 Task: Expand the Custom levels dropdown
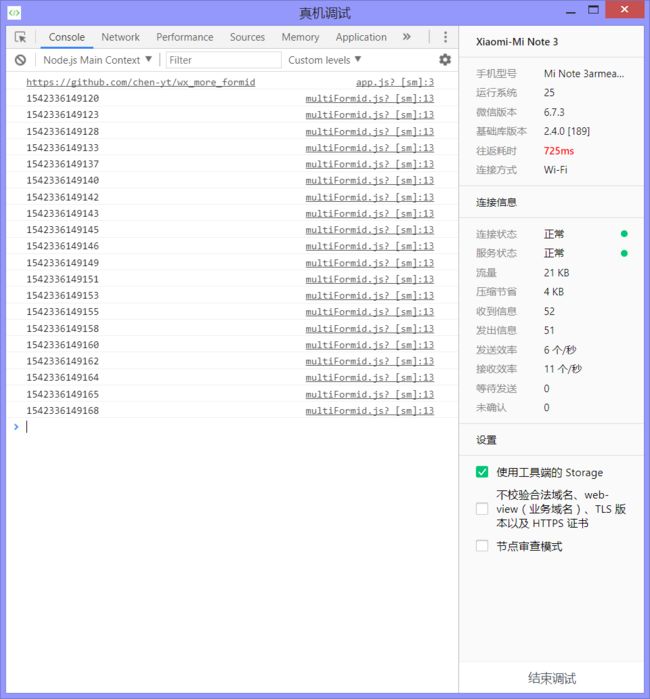tap(325, 60)
